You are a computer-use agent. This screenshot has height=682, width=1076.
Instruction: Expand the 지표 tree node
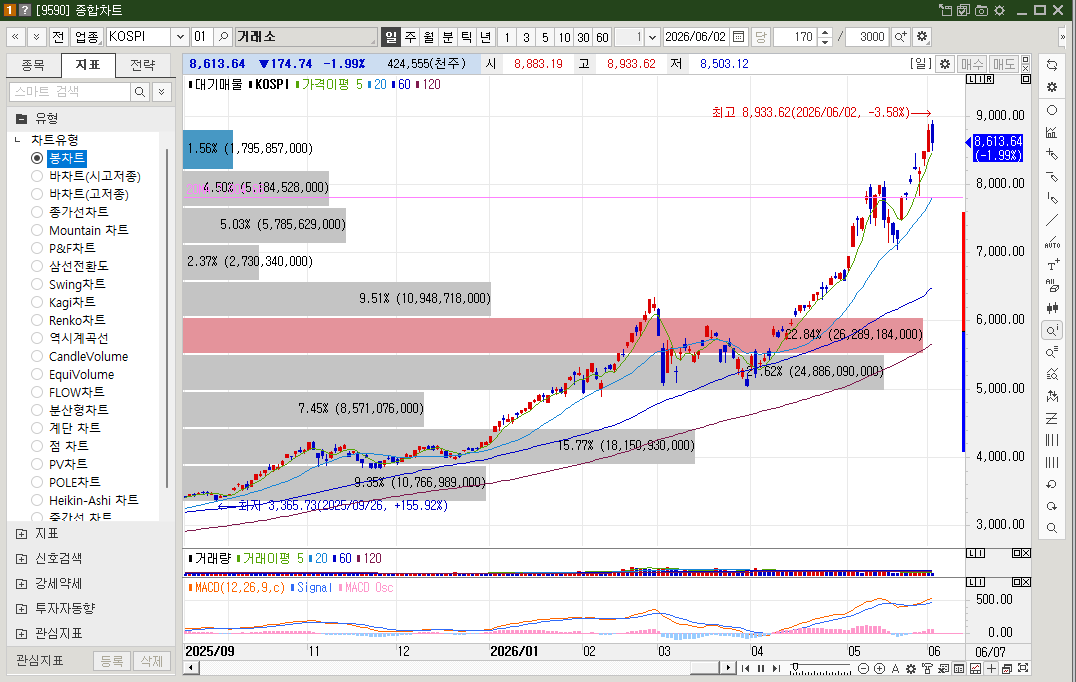(x=21, y=534)
